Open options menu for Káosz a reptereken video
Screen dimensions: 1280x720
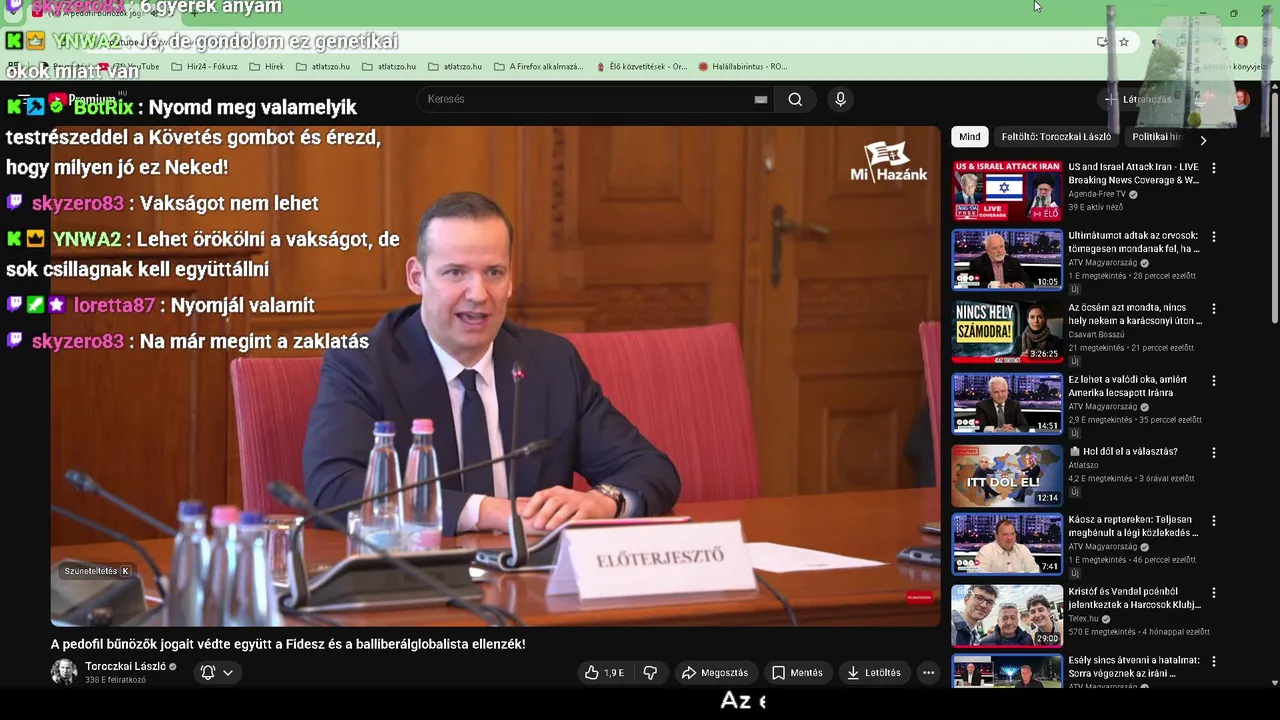(1214, 521)
